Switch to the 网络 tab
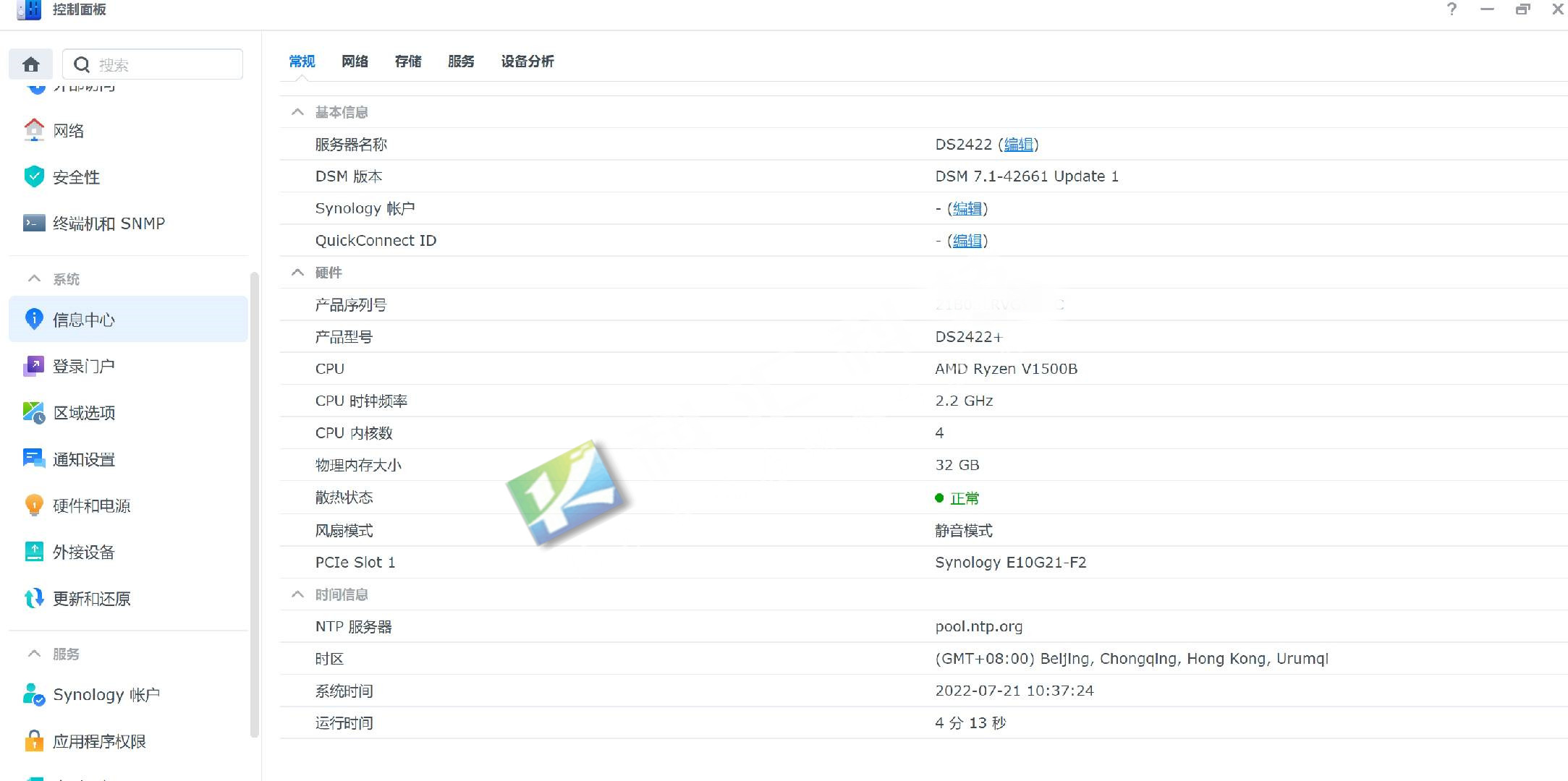Viewport: 1568px width, 781px height. point(355,61)
